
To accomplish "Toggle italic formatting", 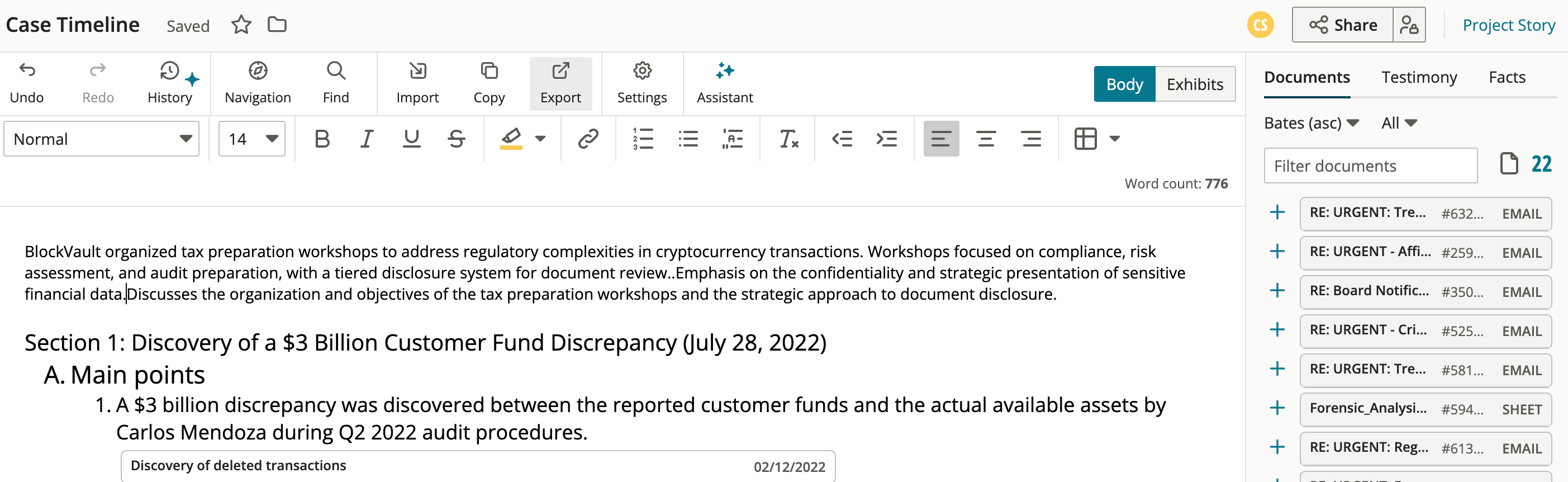I will click(x=367, y=139).
